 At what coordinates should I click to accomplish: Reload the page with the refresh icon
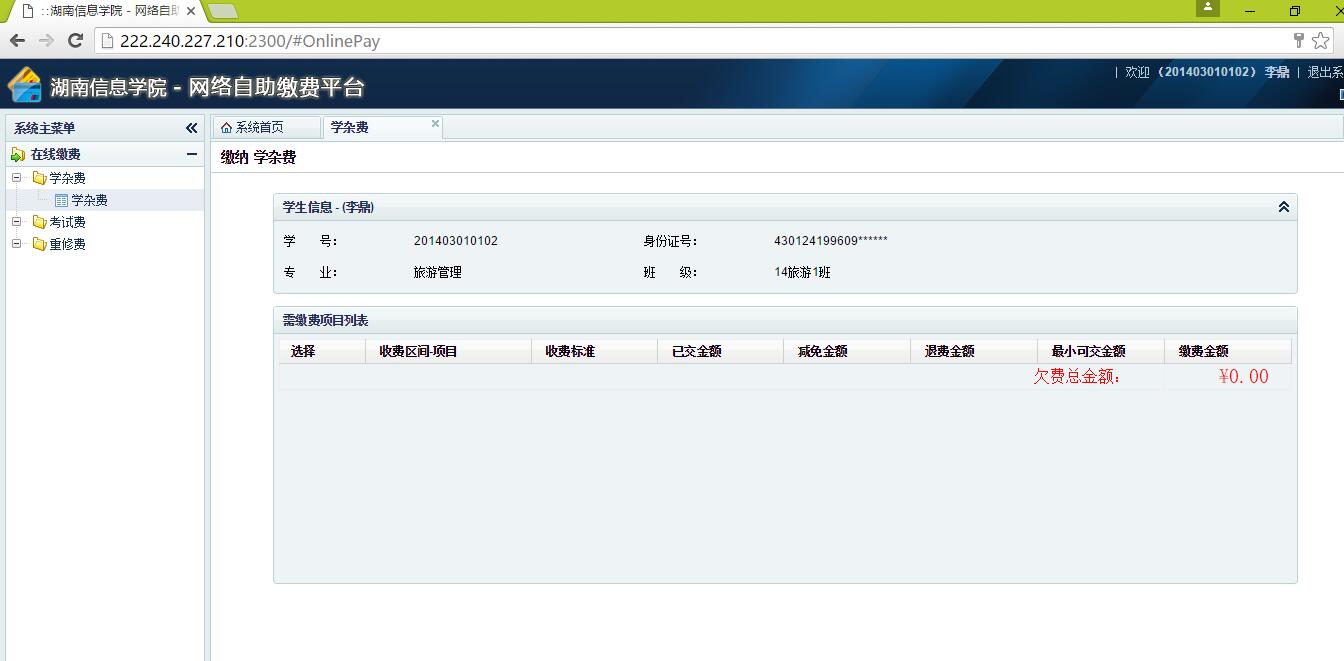coord(75,41)
